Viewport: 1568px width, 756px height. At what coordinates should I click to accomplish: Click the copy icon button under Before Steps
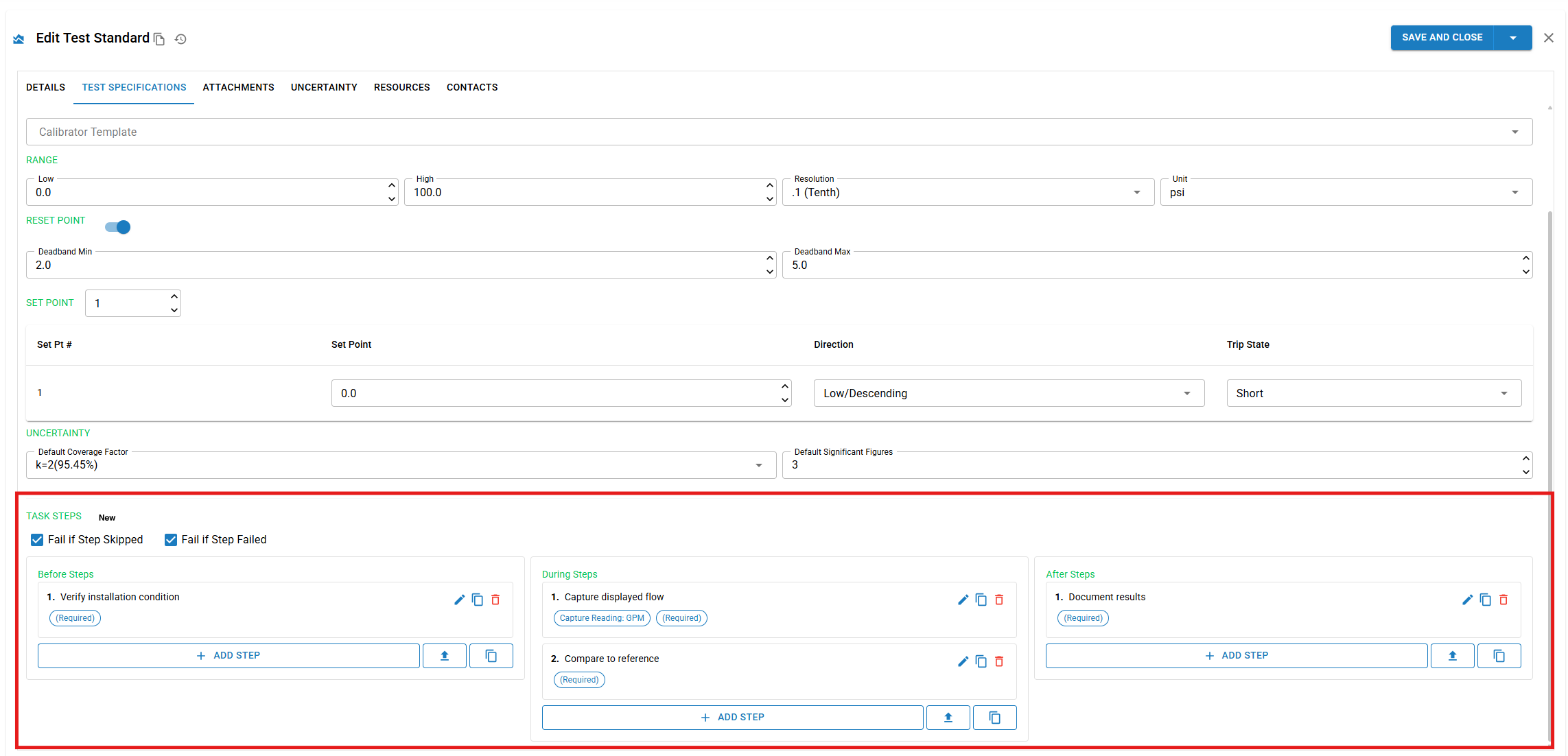(491, 656)
